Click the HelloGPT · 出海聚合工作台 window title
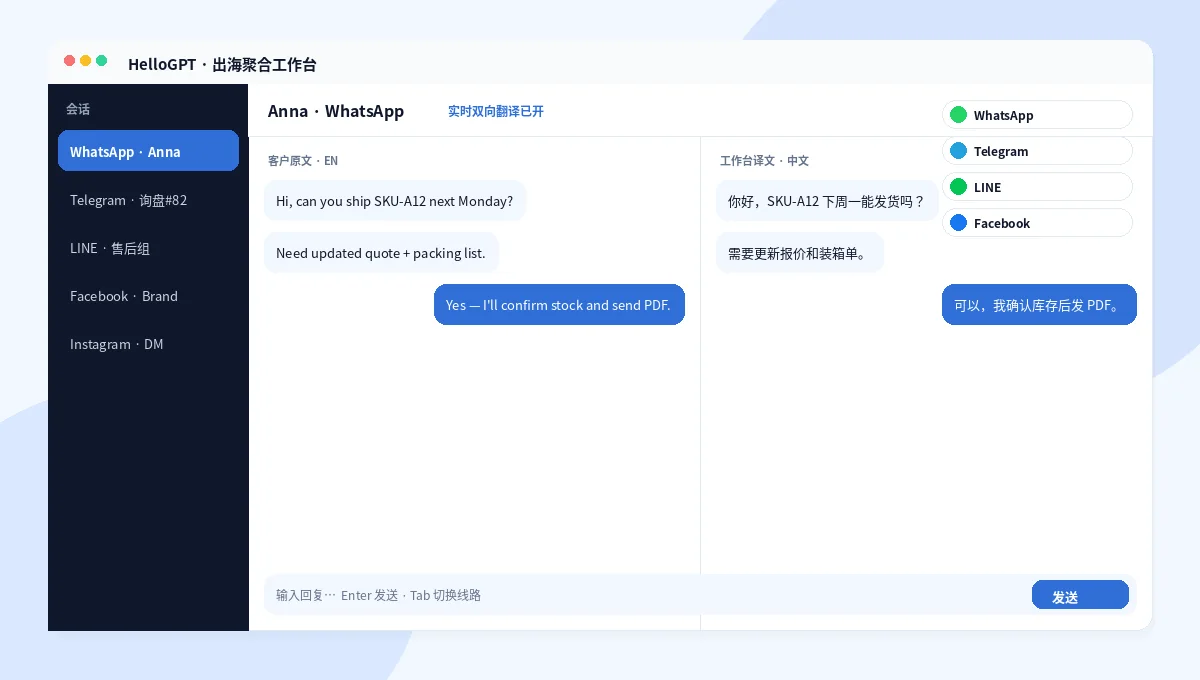 [222, 64]
